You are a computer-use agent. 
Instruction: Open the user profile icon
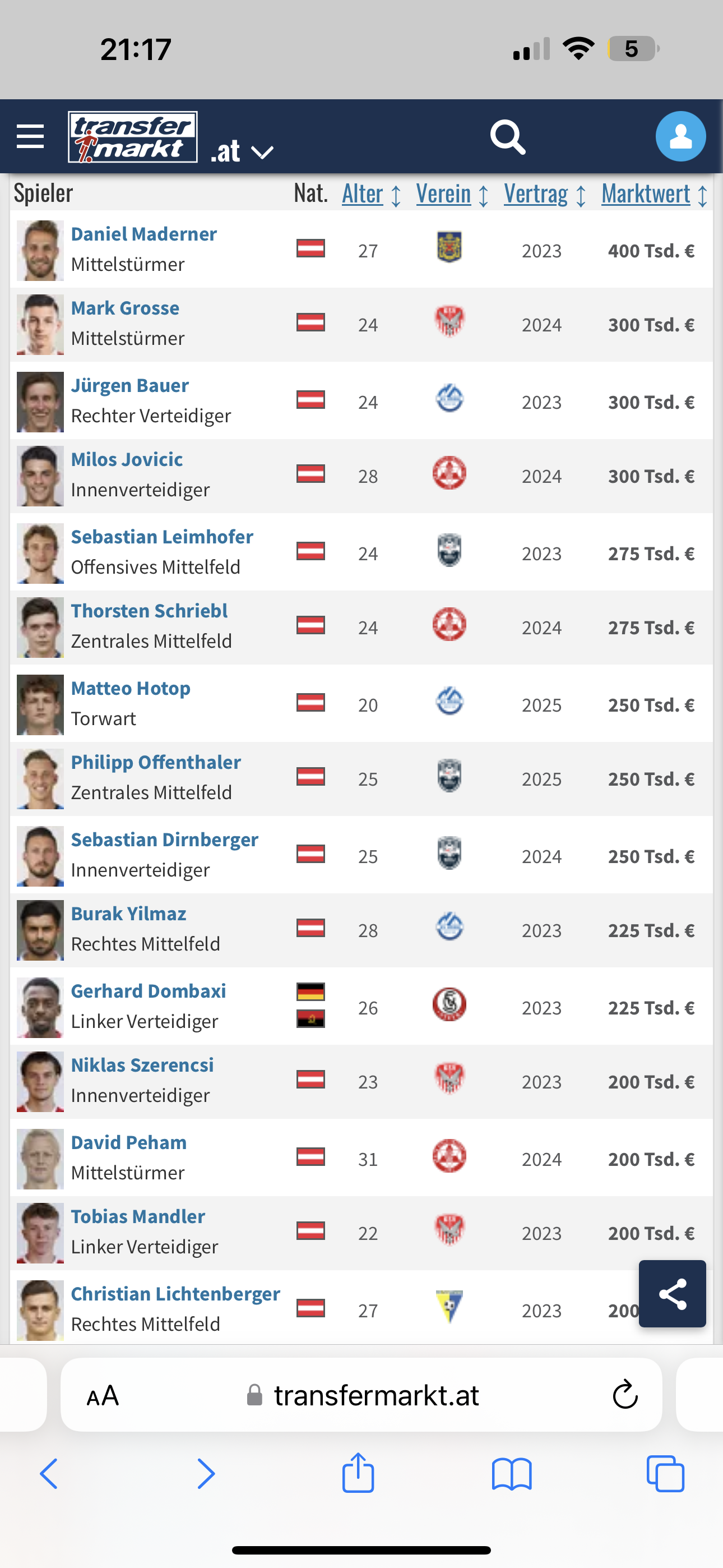[x=680, y=136]
